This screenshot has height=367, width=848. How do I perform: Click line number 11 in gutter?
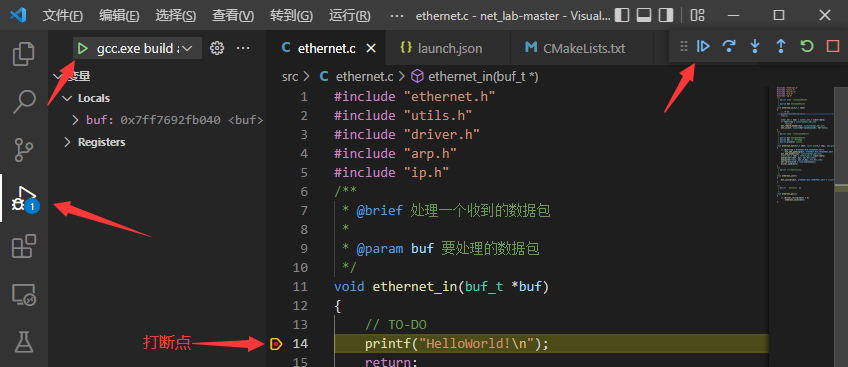(300, 286)
